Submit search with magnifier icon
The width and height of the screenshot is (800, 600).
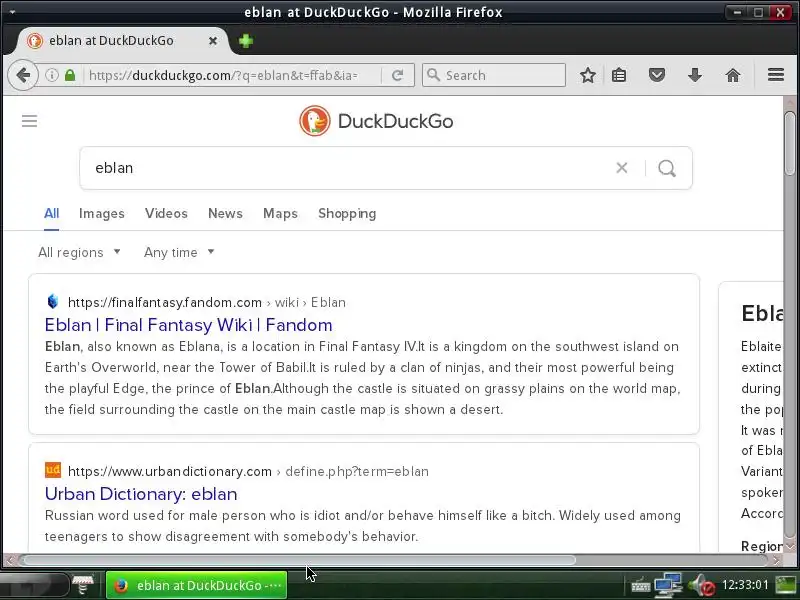pos(667,168)
